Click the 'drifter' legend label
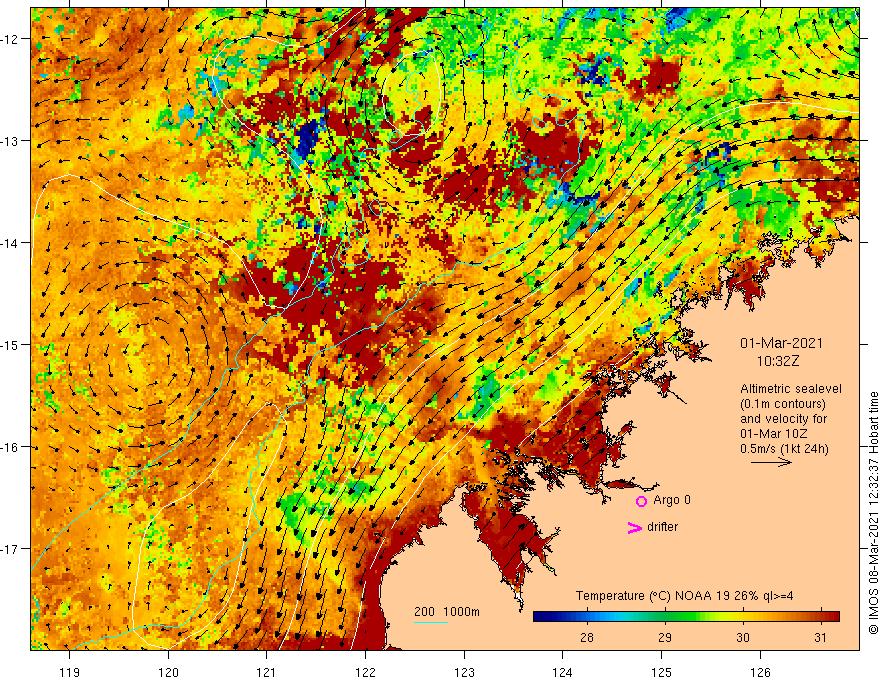This screenshot has height=680, width=880. pos(662,527)
